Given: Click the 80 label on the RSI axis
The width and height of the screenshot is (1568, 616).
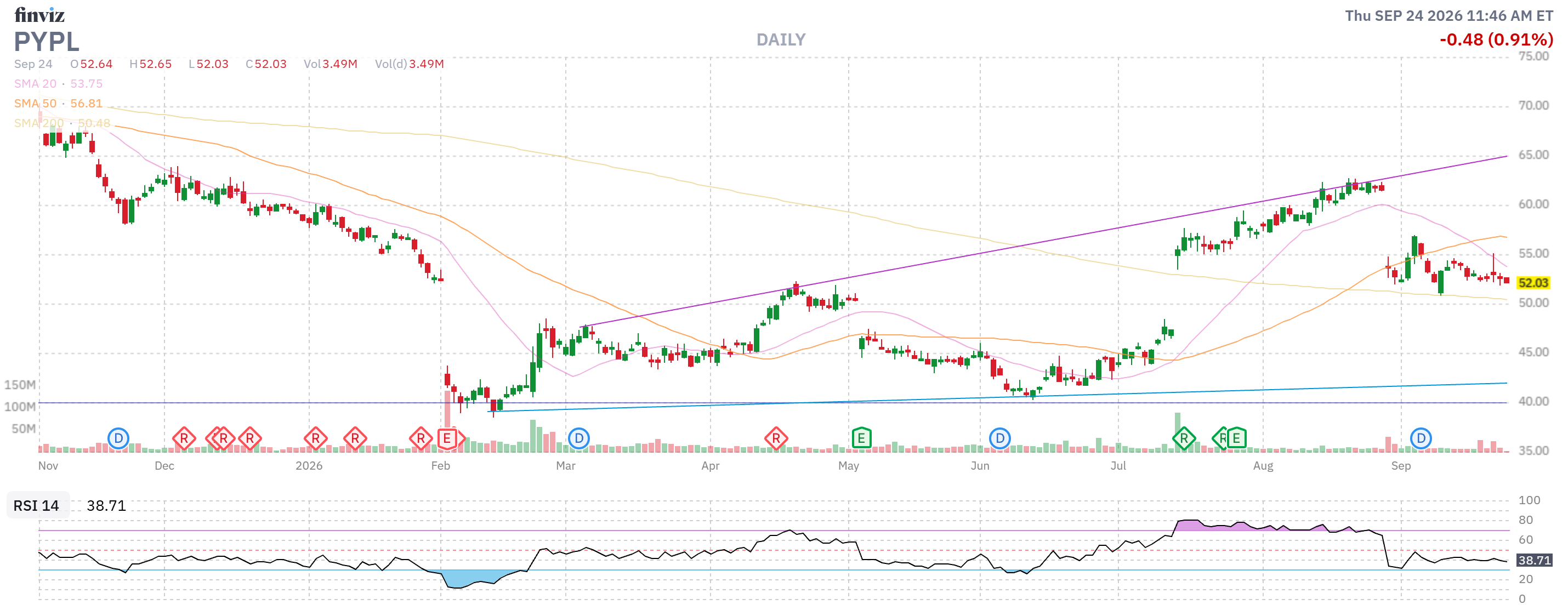Looking at the screenshot, I should click(1525, 520).
